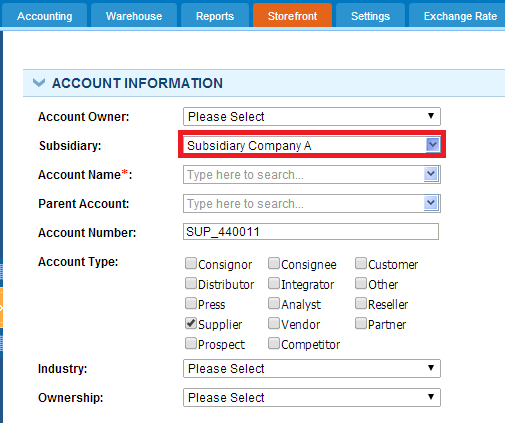This screenshot has width=505, height=424.
Task: Tick the Competitor checkbox
Action: point(274,343)
